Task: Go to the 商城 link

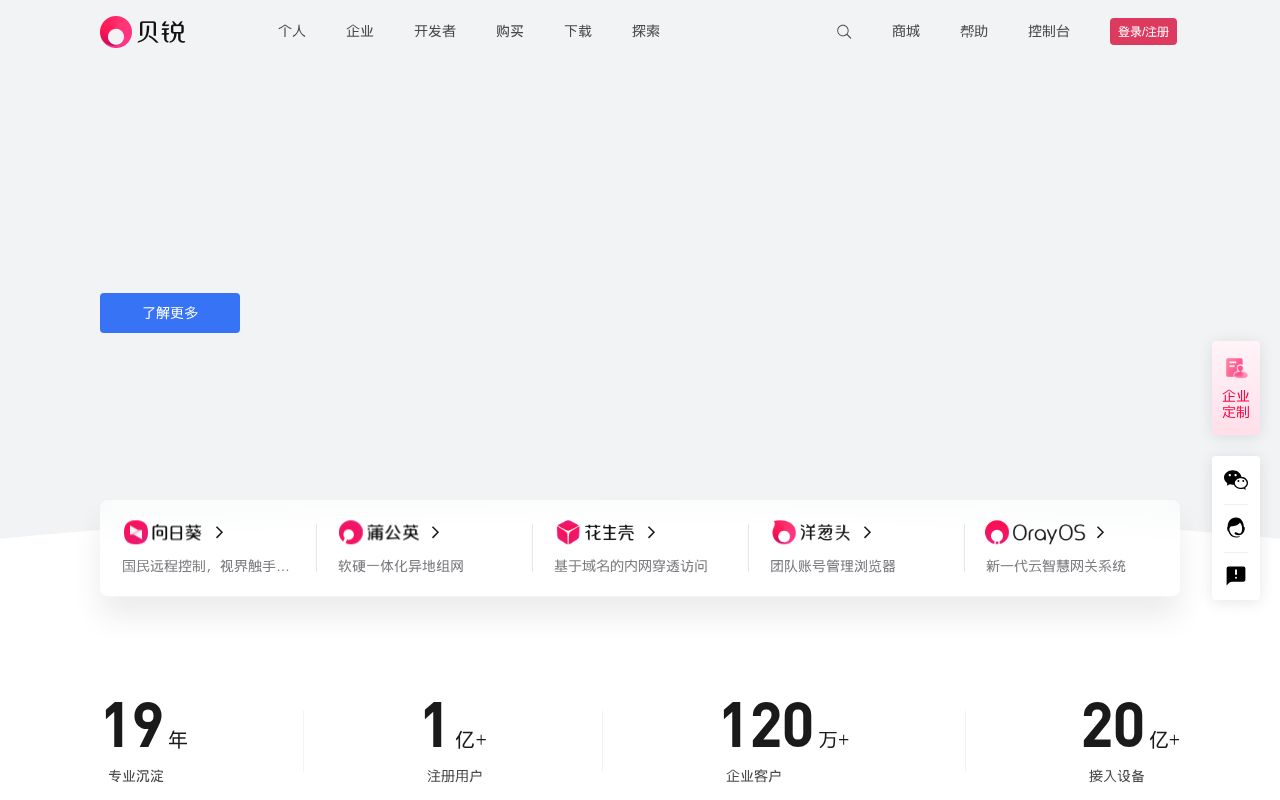Action: click(x=906, y=31)
